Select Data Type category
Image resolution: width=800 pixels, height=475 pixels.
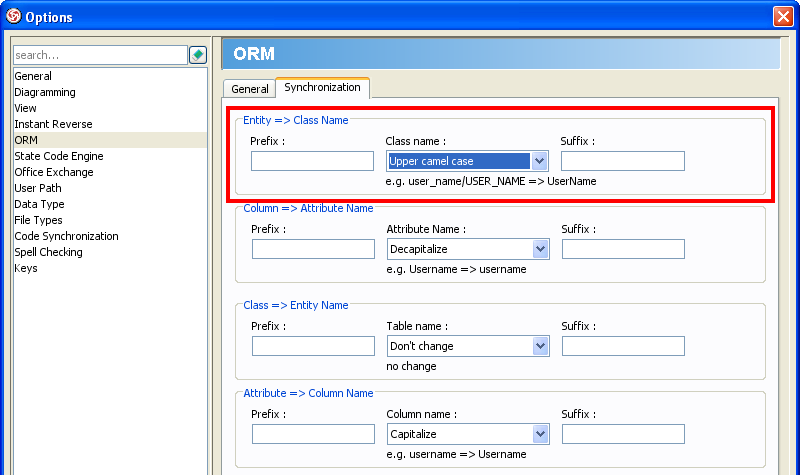coord(110,204)
